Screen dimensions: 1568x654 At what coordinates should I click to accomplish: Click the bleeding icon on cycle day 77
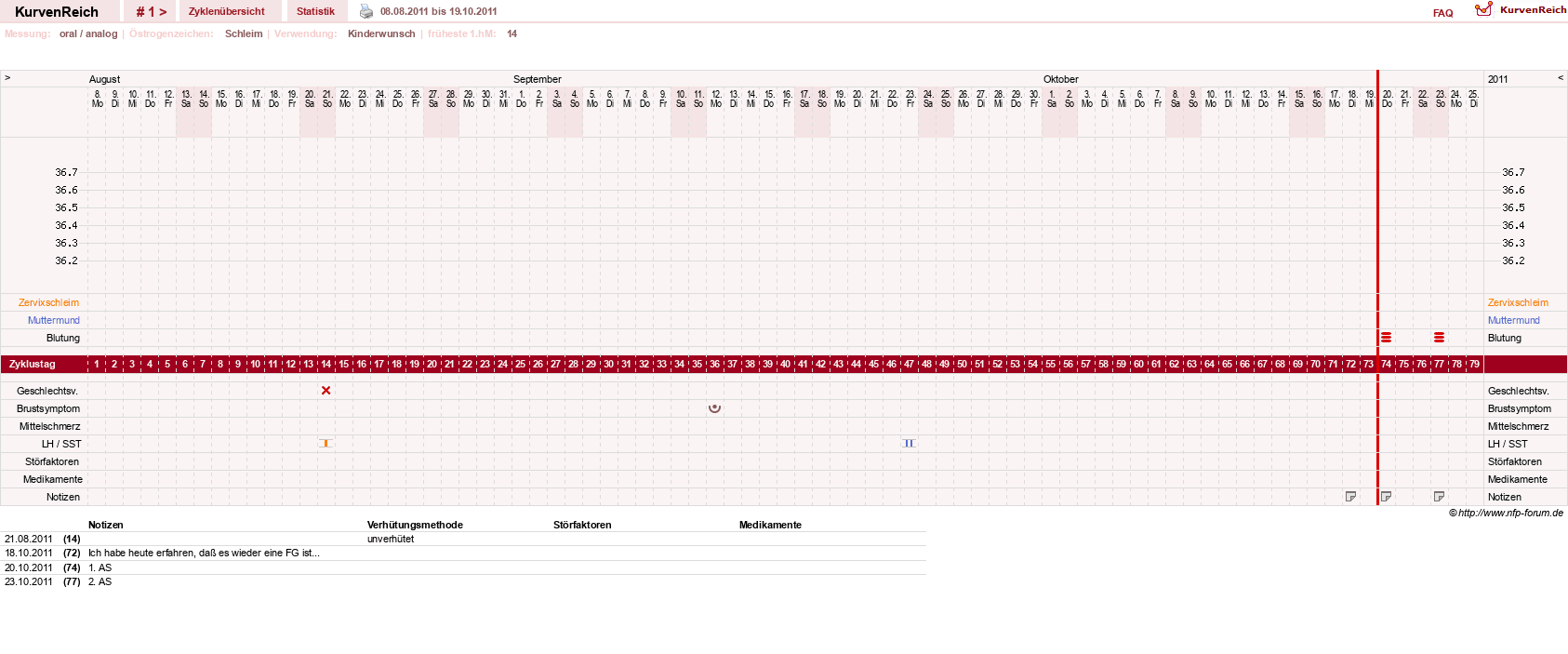click(x=1439, y=338)
